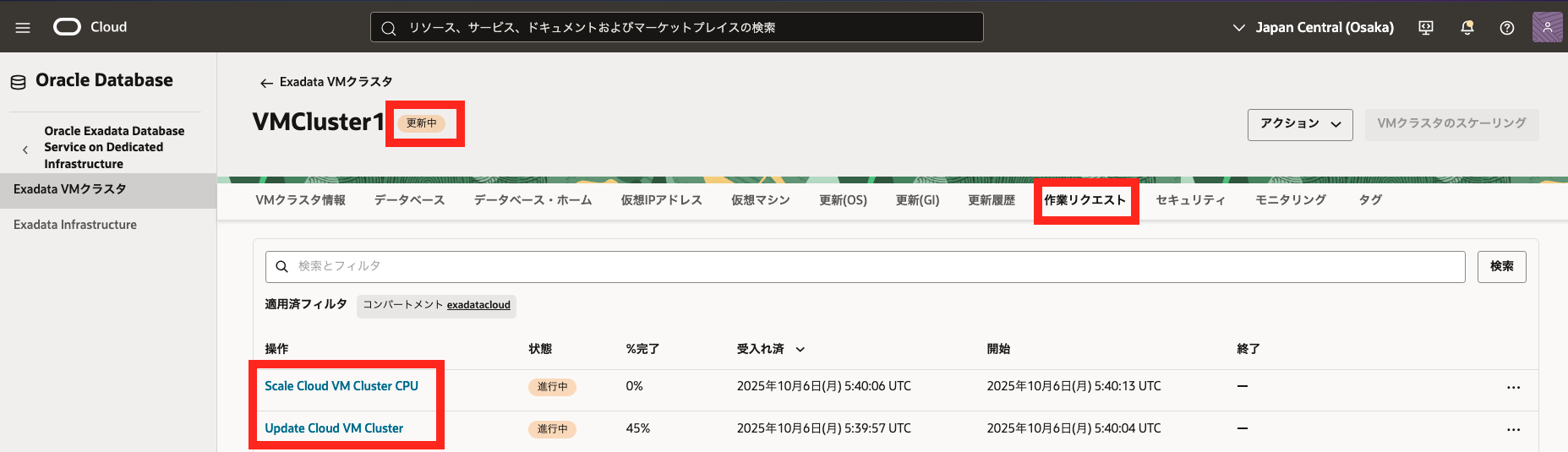Focus the 検索とフィルタ input field

(871, 267)
